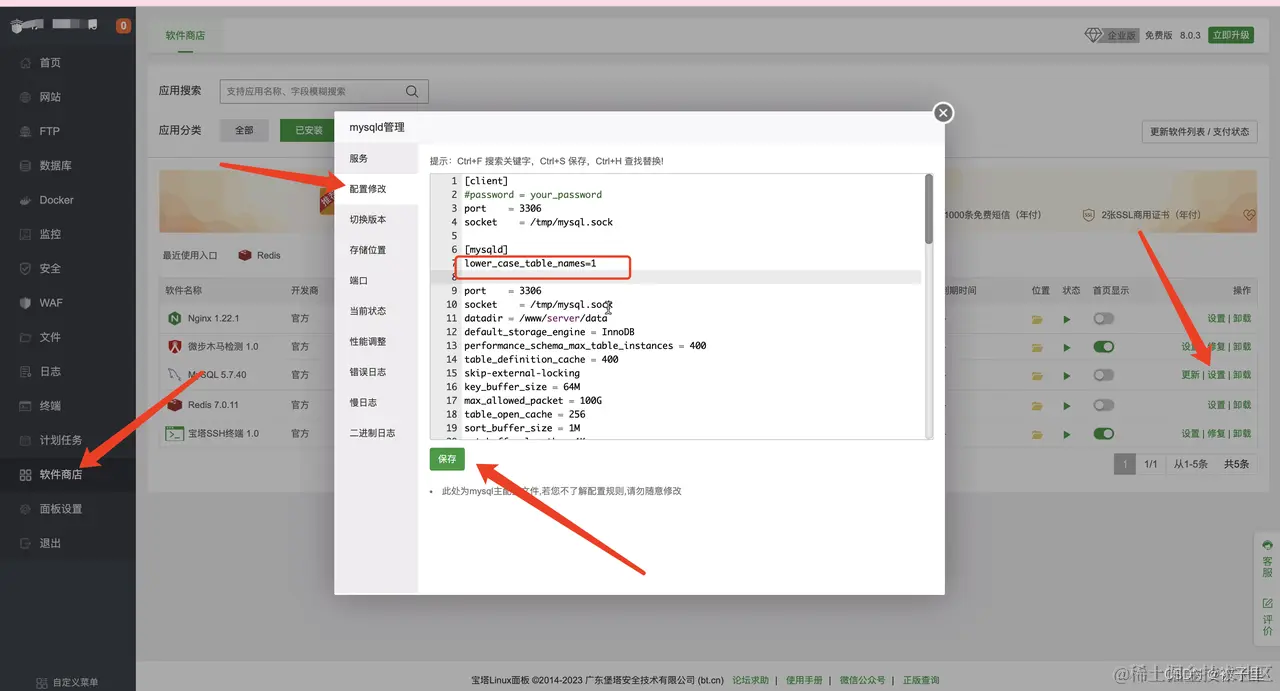Open the 性能调整 tab

pyautogui.click(x=376, y=342)
